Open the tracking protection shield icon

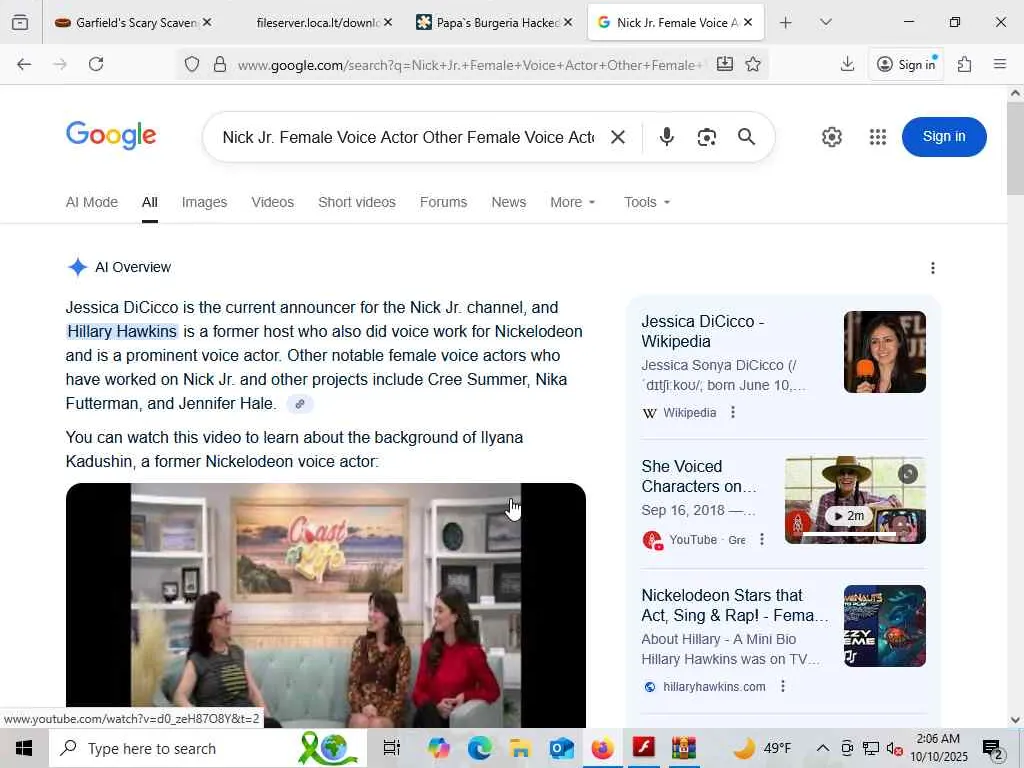(x=191, y=64)
